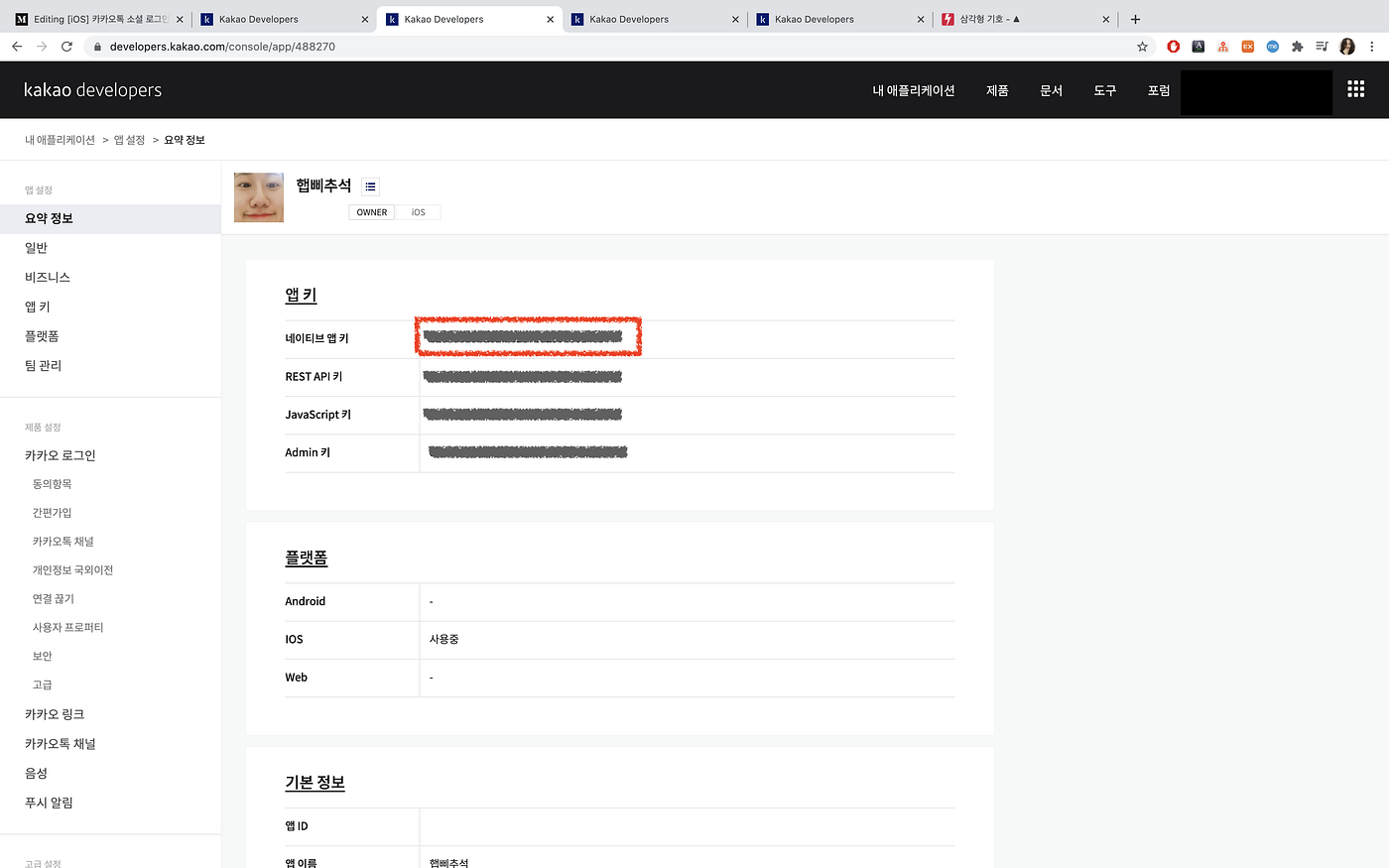Click the OWNER badge under app name
Viewport: 1389px width, 868px height.
pos(372,212)
